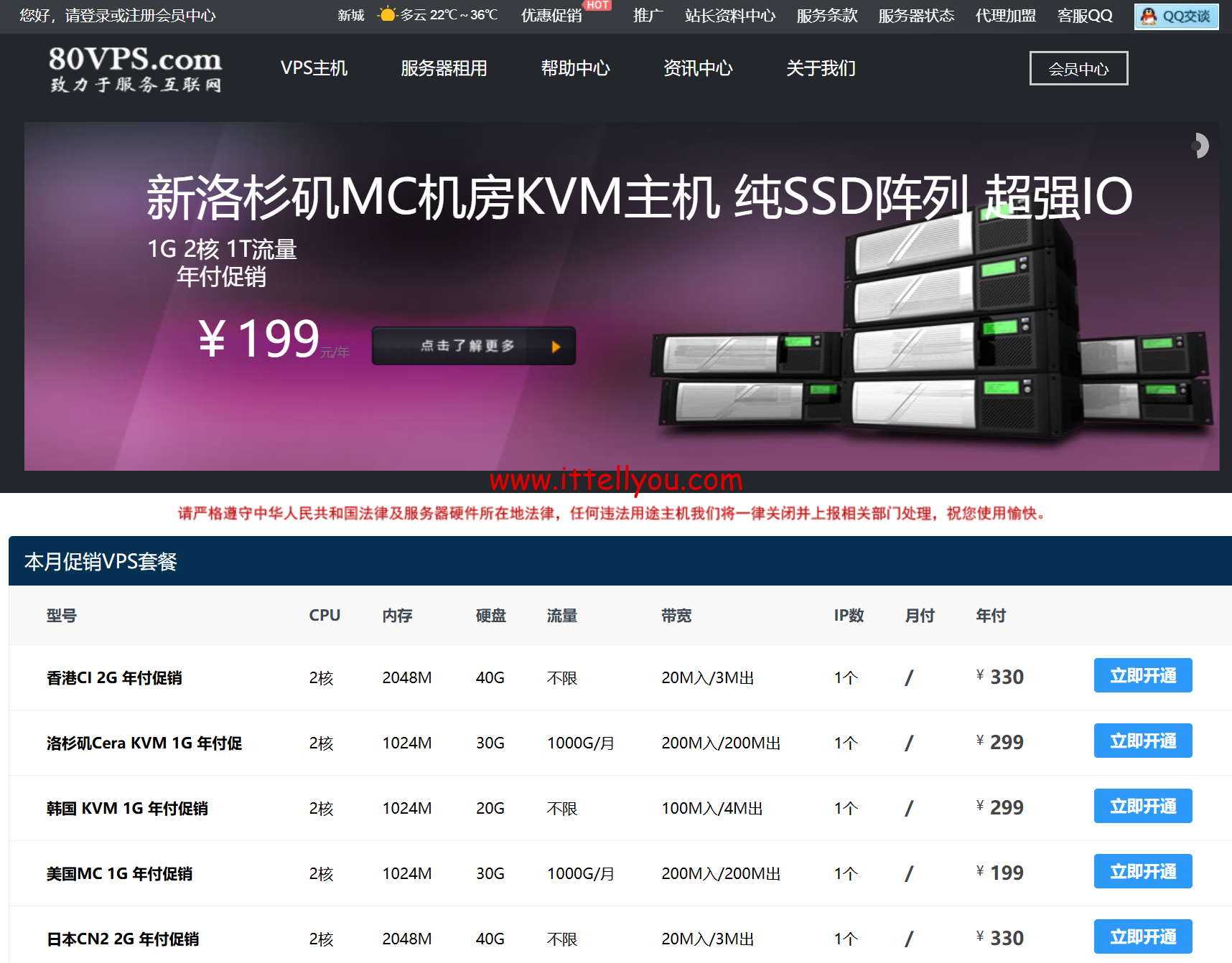This screenshot has height=963, width=1232.
Task: Open the 服务器租用 menu
Action: click(444, 68)
